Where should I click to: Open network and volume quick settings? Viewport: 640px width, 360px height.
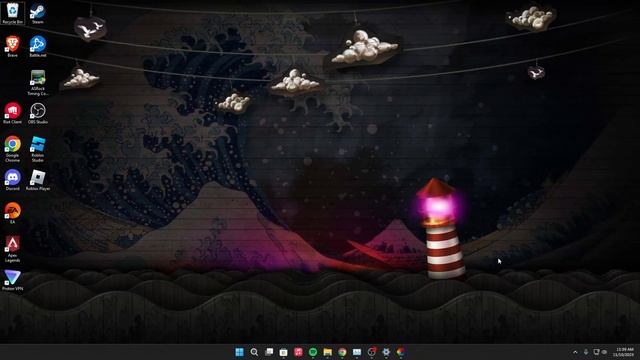pos(600,352)
